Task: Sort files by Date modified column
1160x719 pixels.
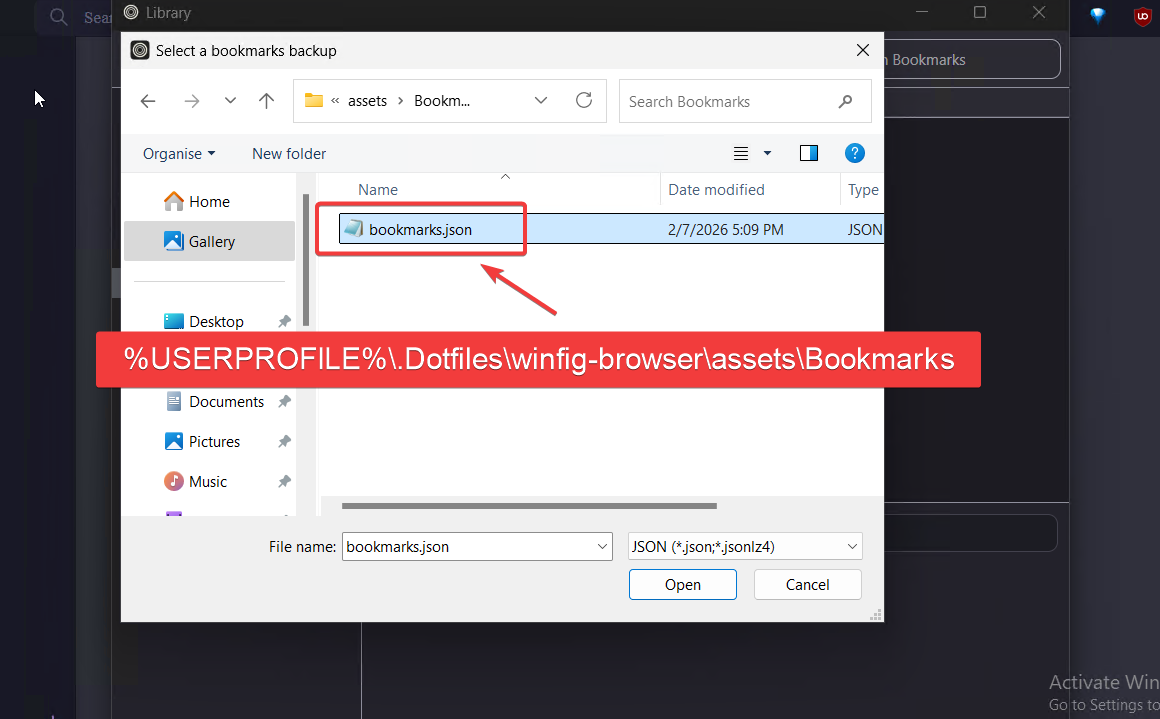Action: tap(716, 189)
